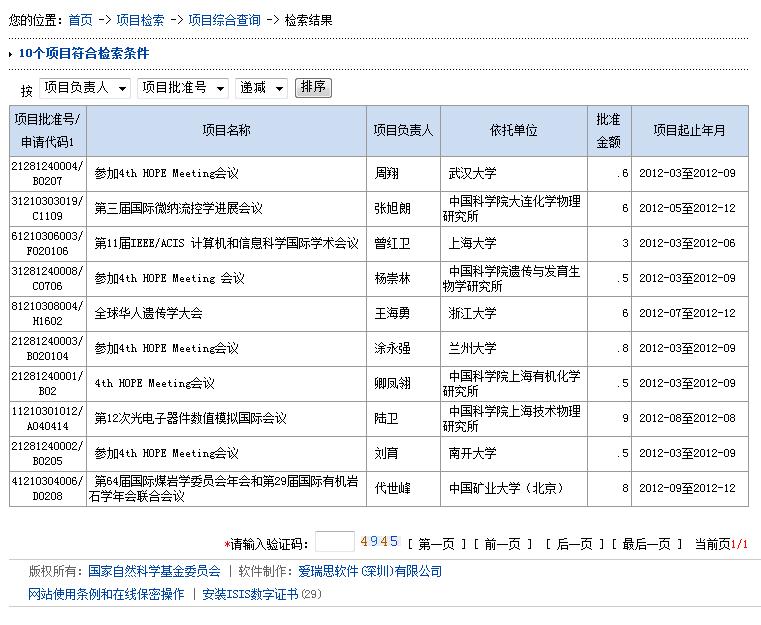Select project number 81210308004/H1602
This screenshot has width=761, height=625.
coord(48,313)
